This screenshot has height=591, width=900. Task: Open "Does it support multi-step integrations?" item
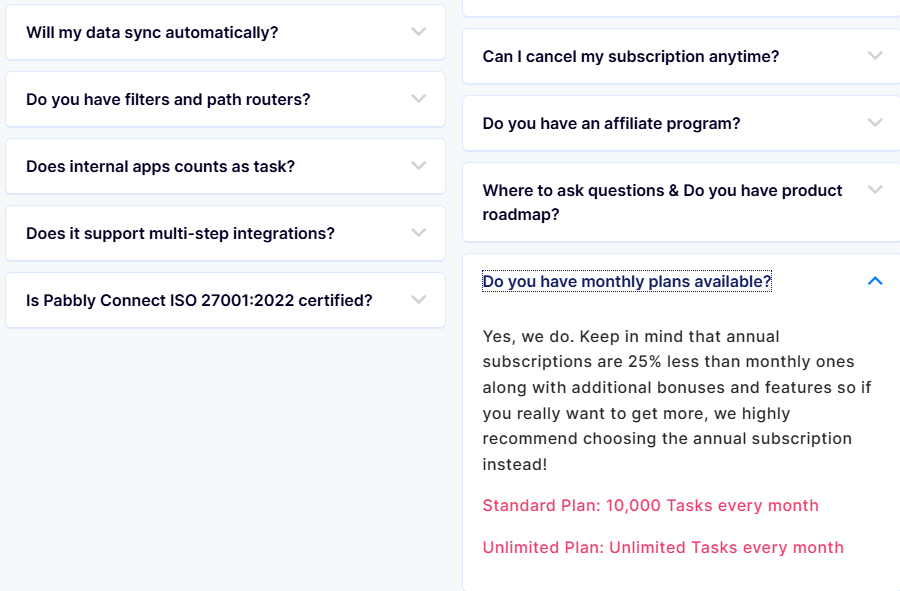(180, 233)
